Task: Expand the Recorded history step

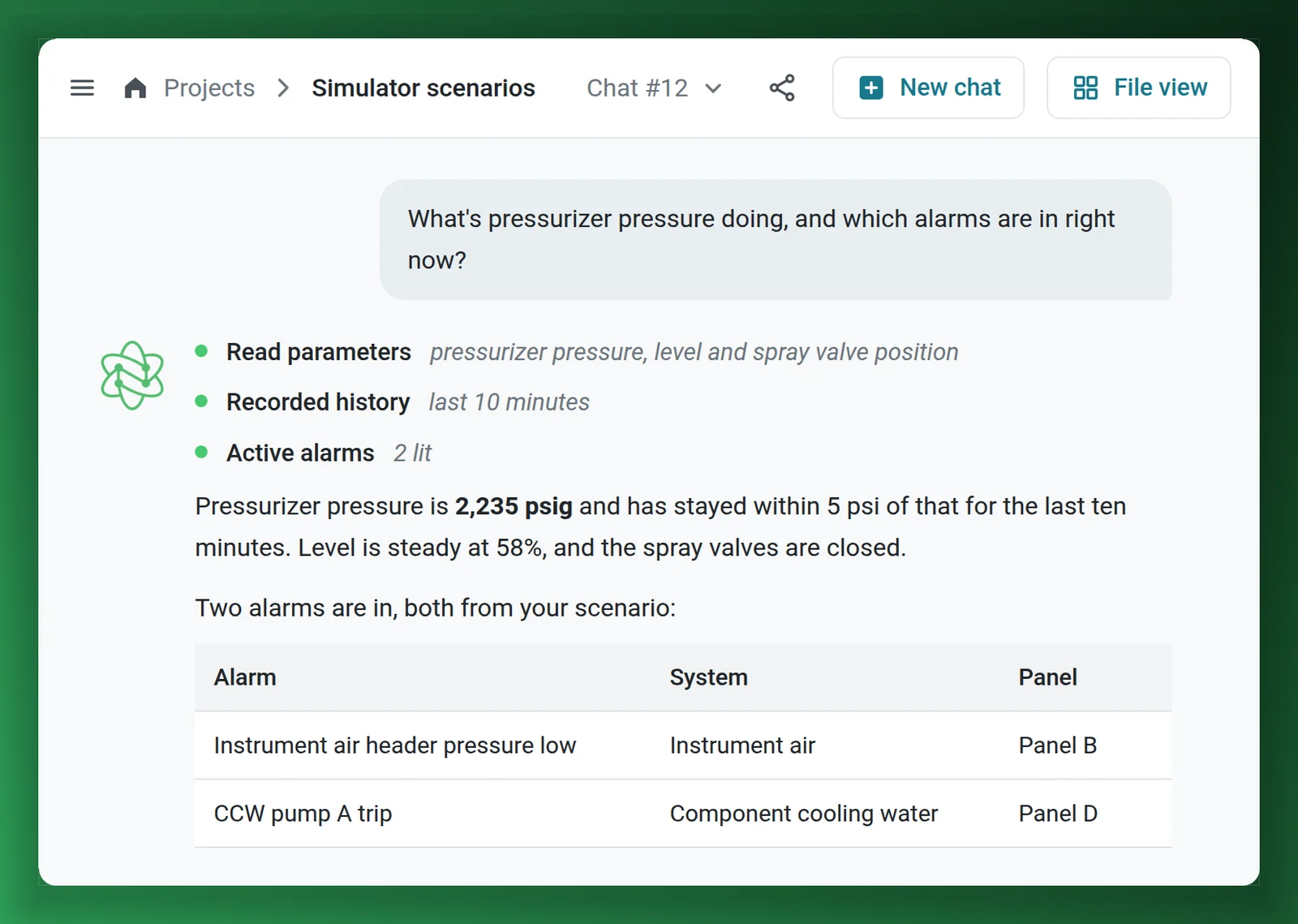Action: [318, 402]
